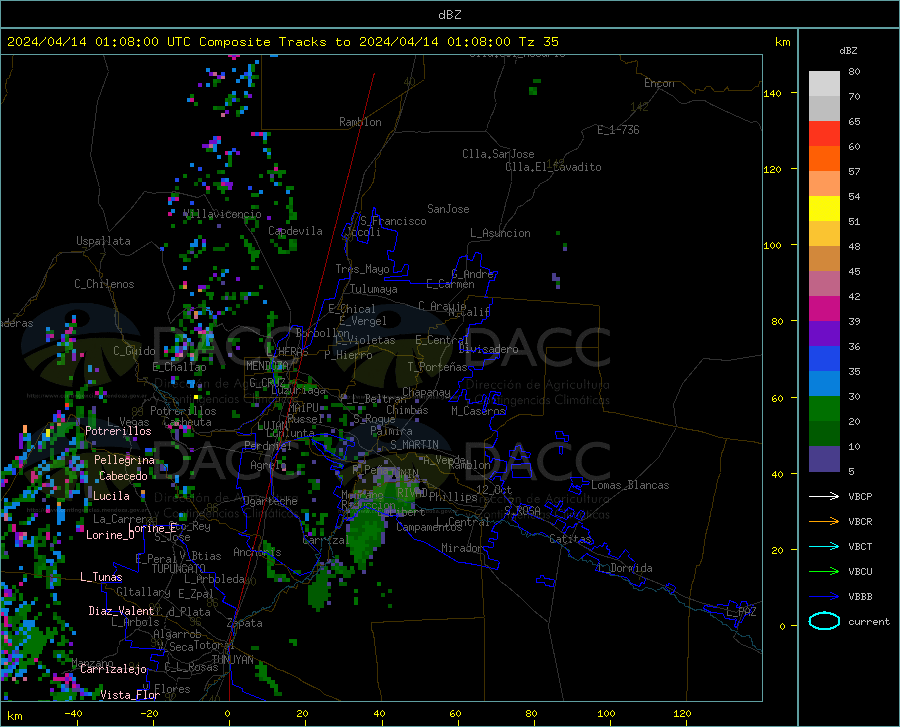
Task: Click the blue VBBB arrow icon
Action: point(824,597)
